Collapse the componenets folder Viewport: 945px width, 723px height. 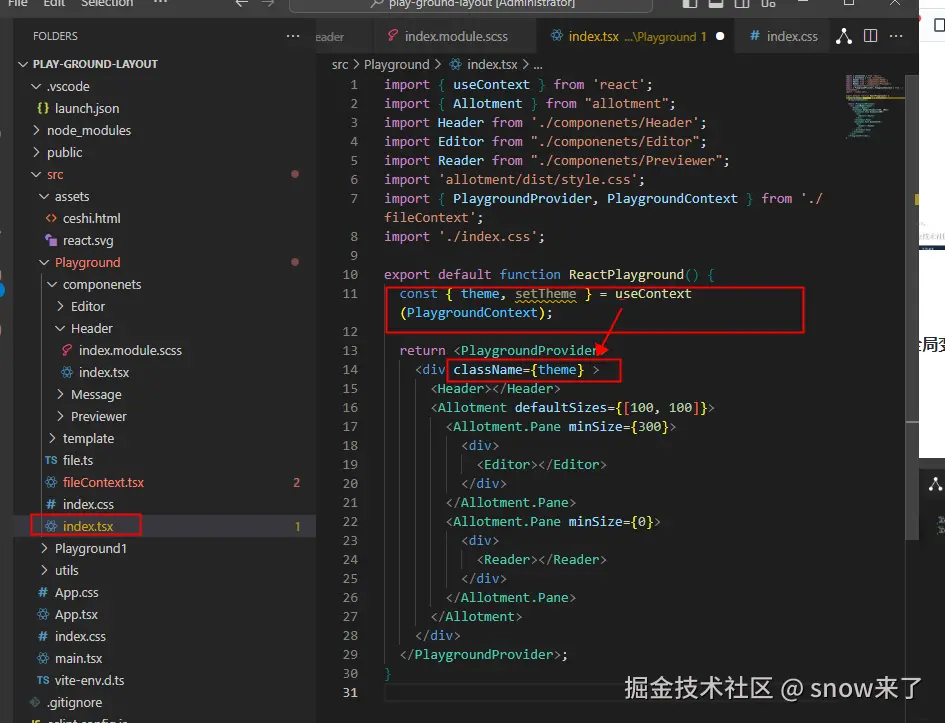pos(52,284)
